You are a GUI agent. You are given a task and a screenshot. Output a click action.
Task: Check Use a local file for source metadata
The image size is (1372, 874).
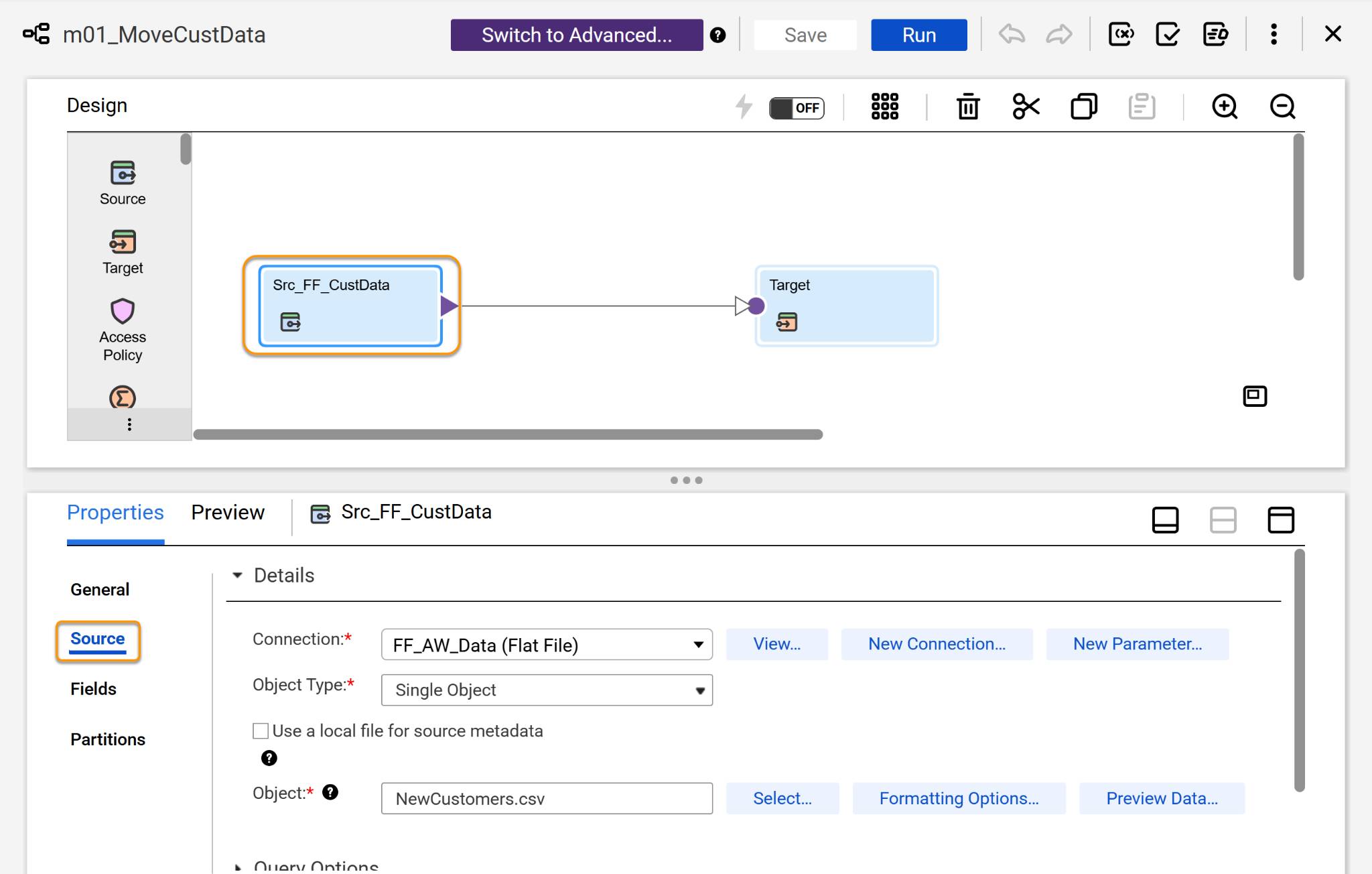[x=261, y=731]
